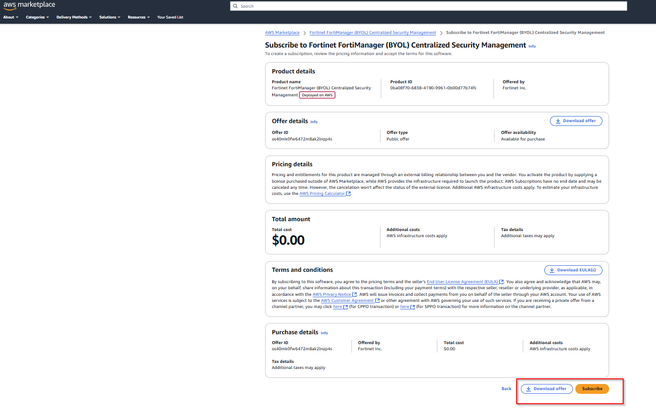The image size is (656, 417).
Task: Focus the Marketplace search field
Action: coord(428,6)
